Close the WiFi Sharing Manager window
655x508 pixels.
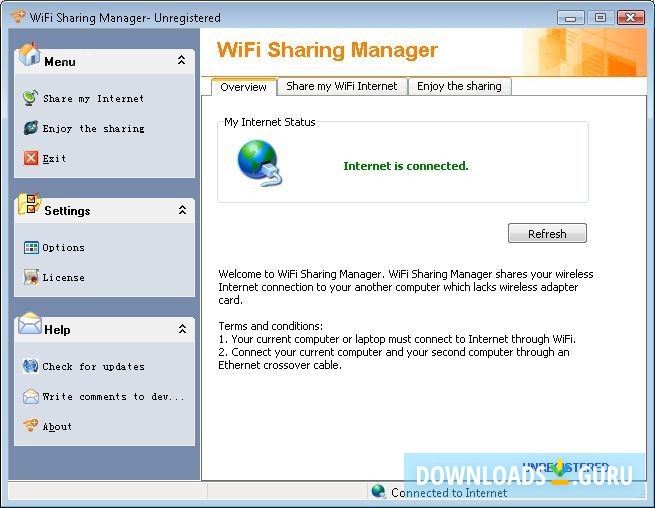pyautogui.click(x=630, y=18)
